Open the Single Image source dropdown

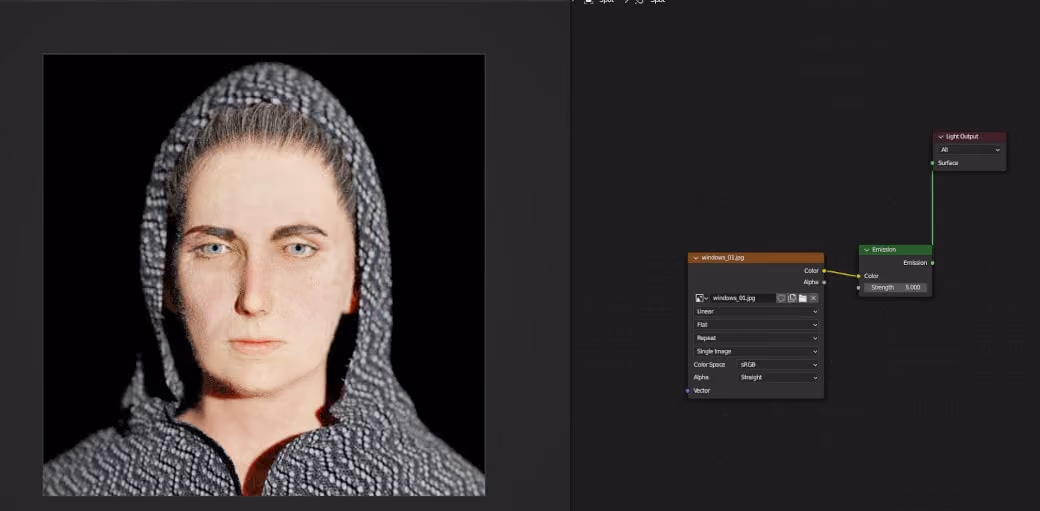point(756,351)
